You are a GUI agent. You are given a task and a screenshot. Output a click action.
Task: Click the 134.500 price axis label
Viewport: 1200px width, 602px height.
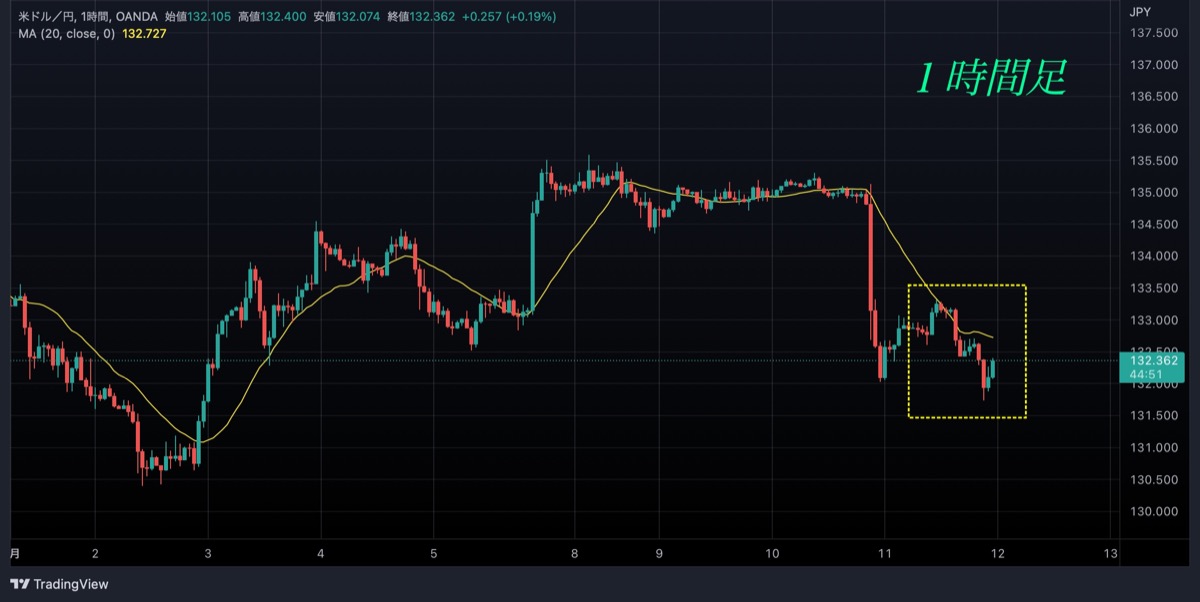click(x=1152, y=225)
